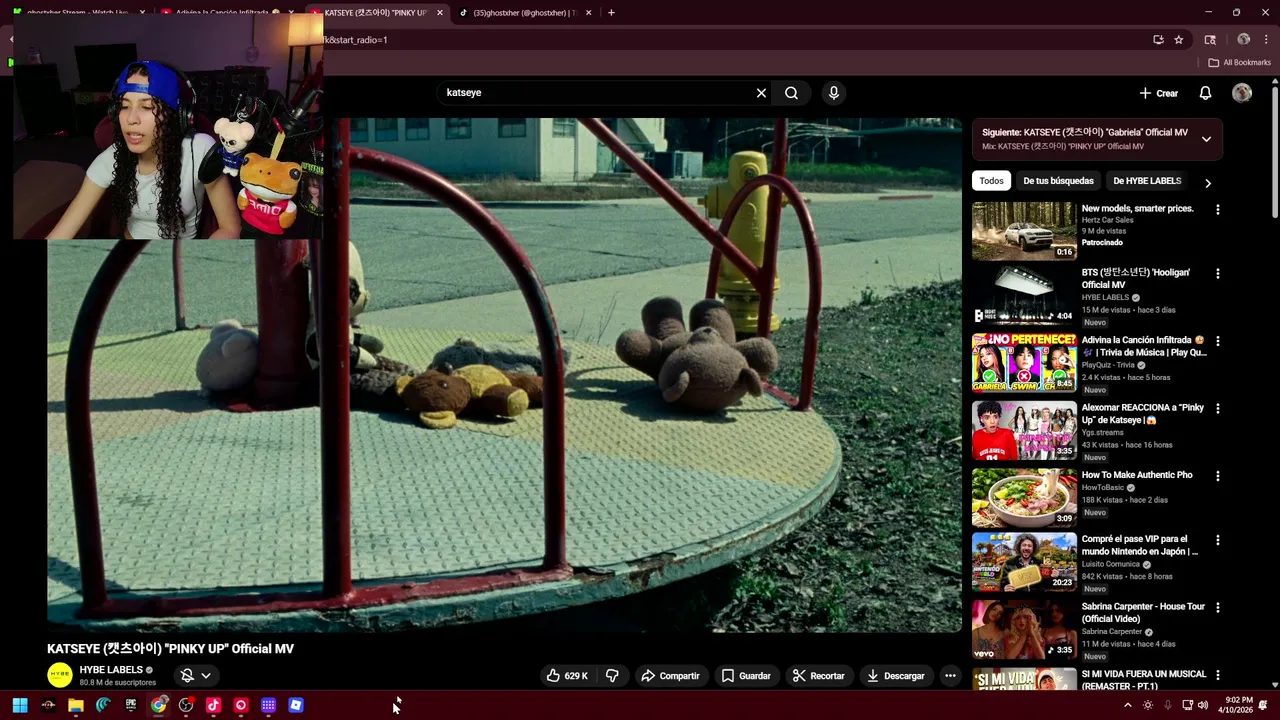Clear the katseye search query with the X
The width and height of the screenshot is (1280, 720).
coord(761,93)
